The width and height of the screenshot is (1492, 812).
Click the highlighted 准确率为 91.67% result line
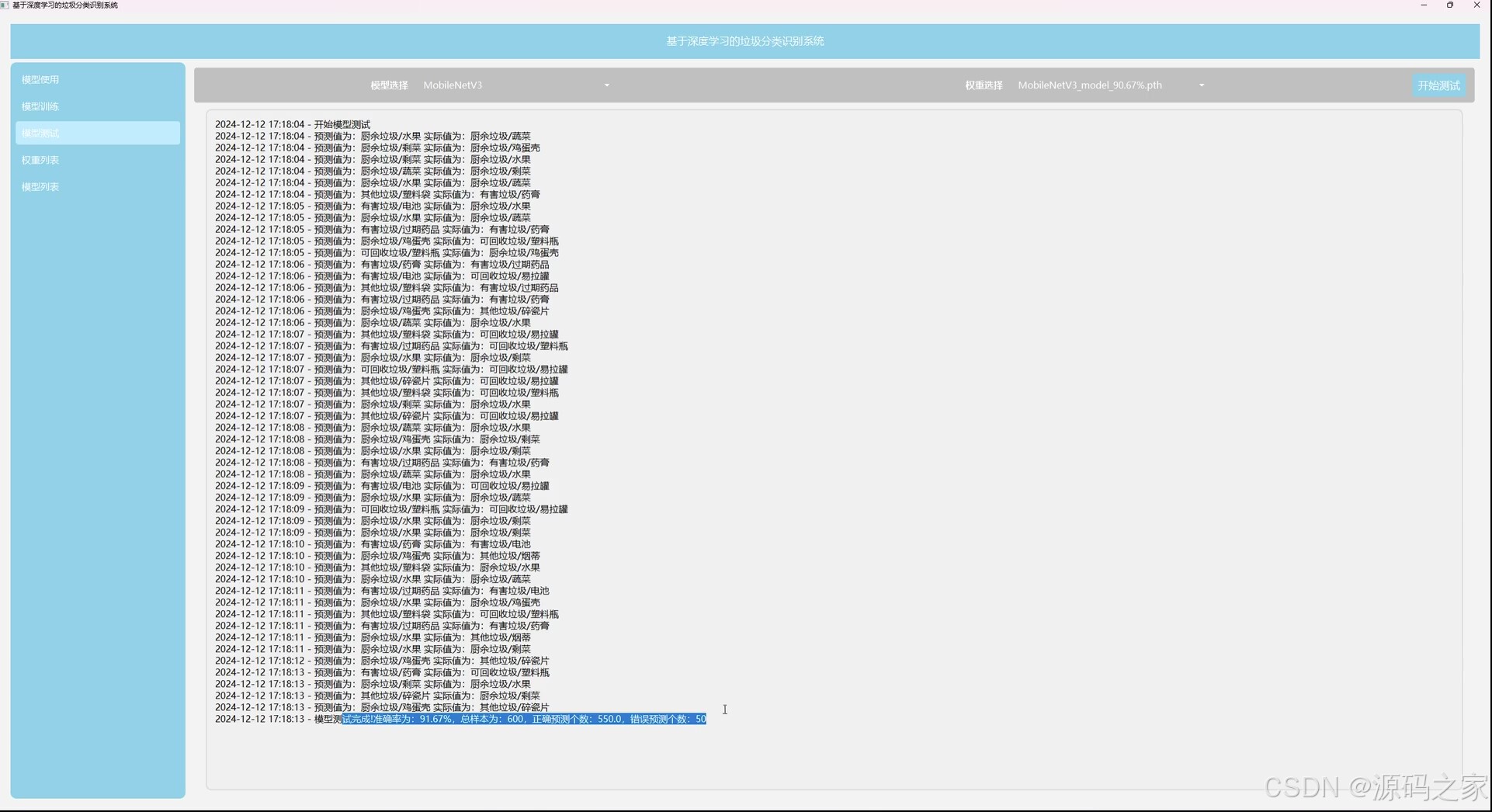click(460, 719)
